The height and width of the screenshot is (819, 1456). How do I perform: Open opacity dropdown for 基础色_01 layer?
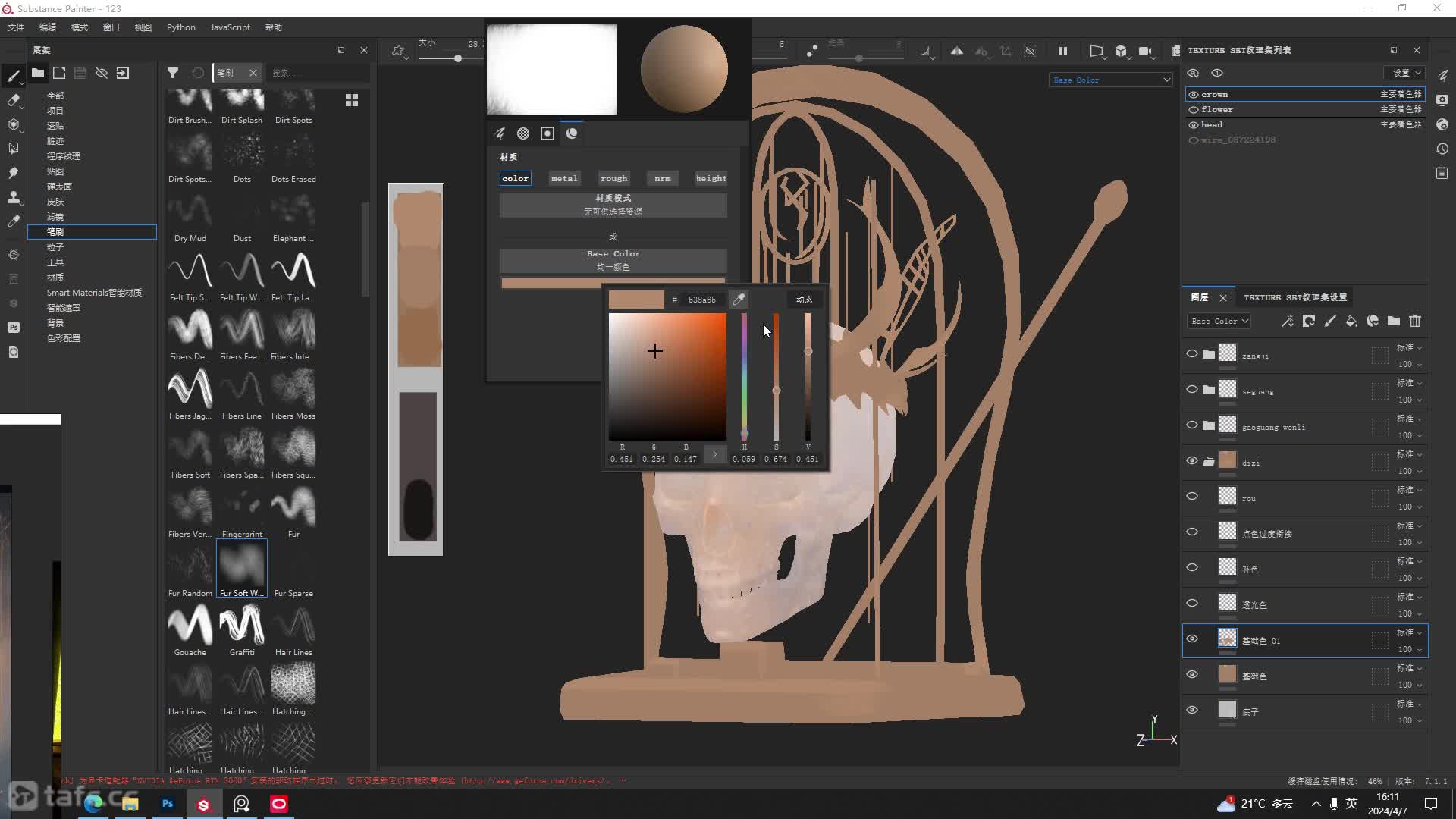1410,650
